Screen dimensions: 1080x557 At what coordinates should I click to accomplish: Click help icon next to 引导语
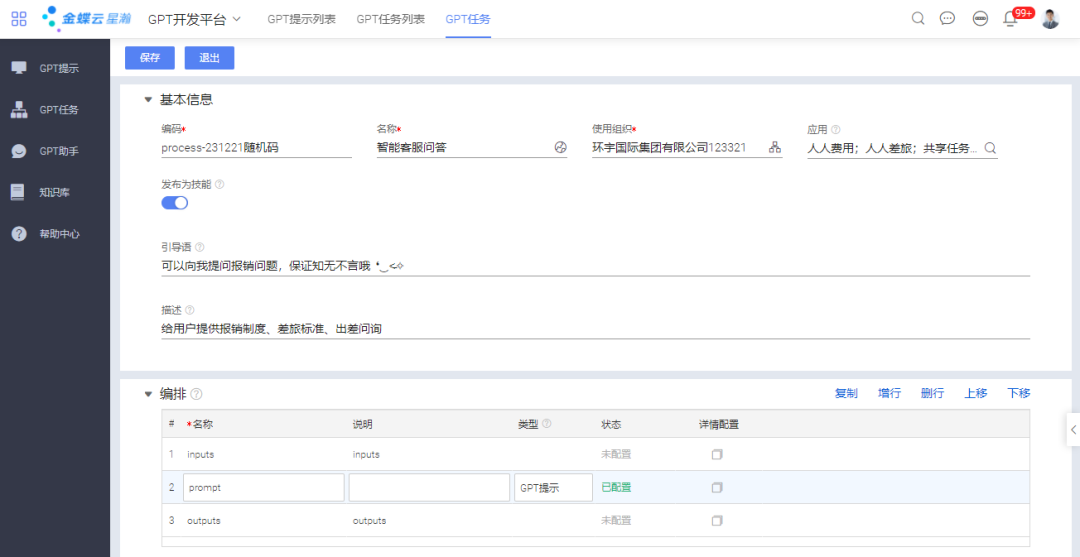point(200,246)
